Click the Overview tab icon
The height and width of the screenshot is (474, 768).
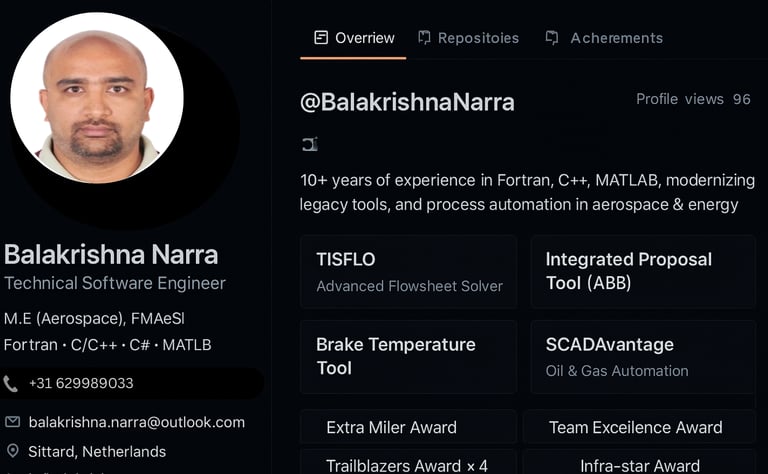[x=321, y=38]
